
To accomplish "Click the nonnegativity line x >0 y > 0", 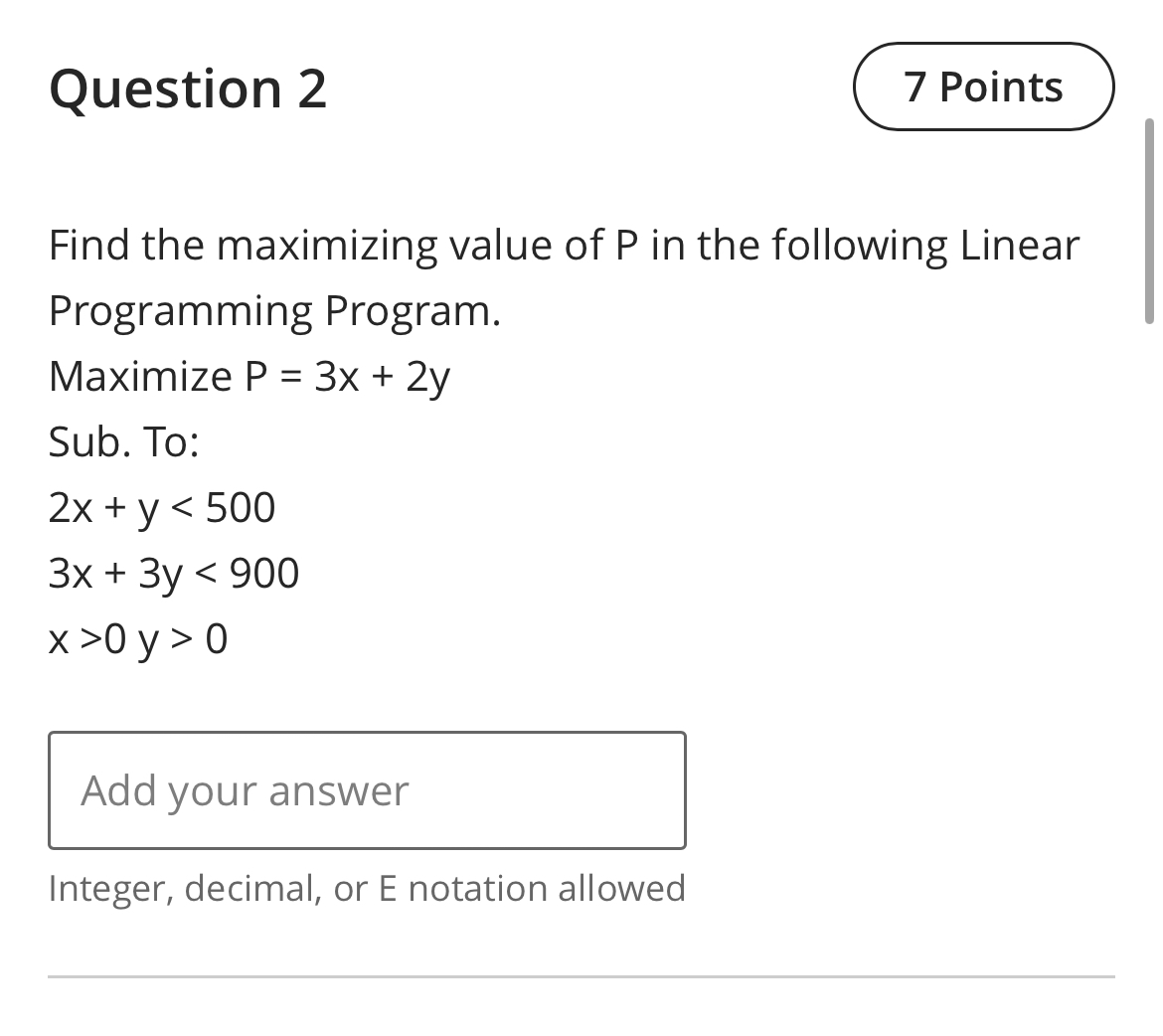I will [138, 639].
